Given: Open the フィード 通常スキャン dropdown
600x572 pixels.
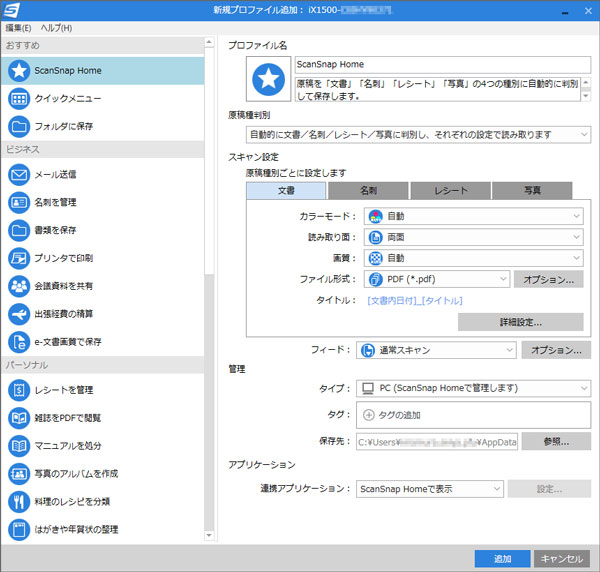Looking at the screenshot, I should (x=436, y=350).
